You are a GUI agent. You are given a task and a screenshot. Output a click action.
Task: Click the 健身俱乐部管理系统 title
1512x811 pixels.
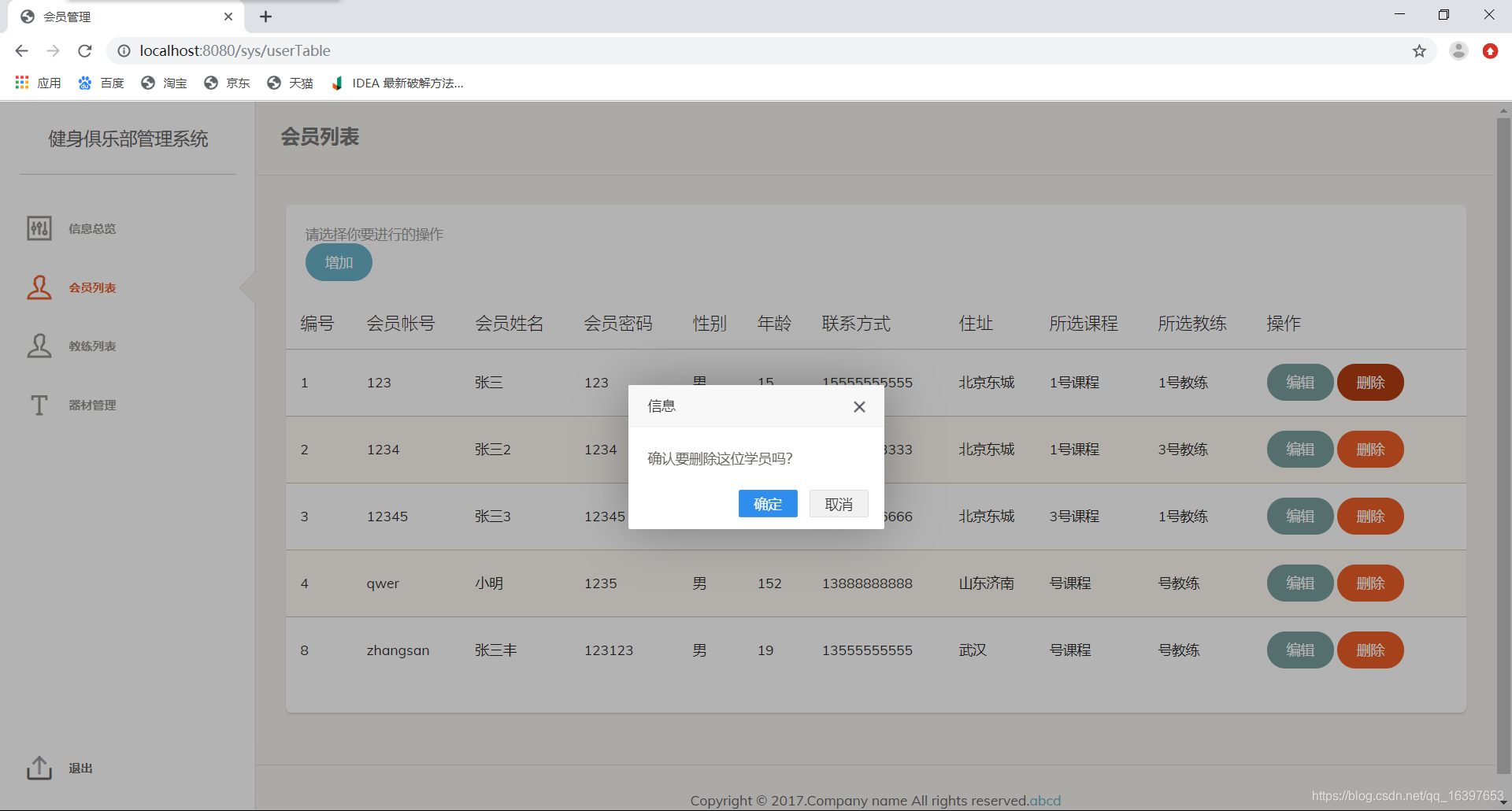[x=128, y=139]
